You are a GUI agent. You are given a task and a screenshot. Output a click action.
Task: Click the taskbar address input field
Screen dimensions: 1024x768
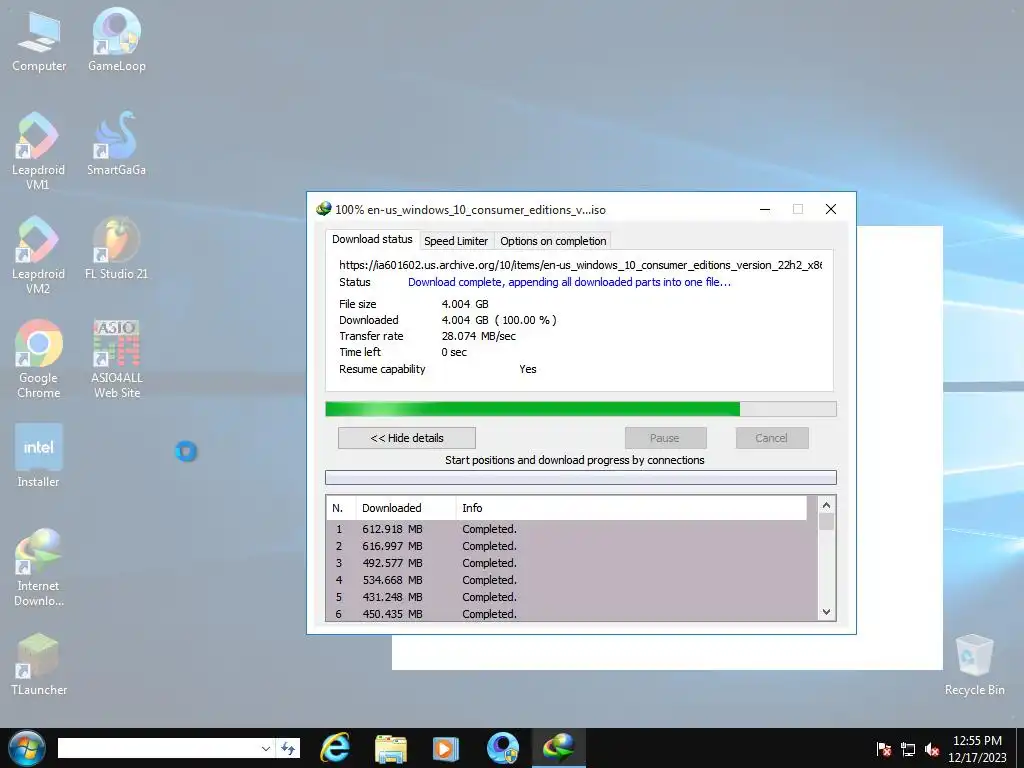pos(159,748)
